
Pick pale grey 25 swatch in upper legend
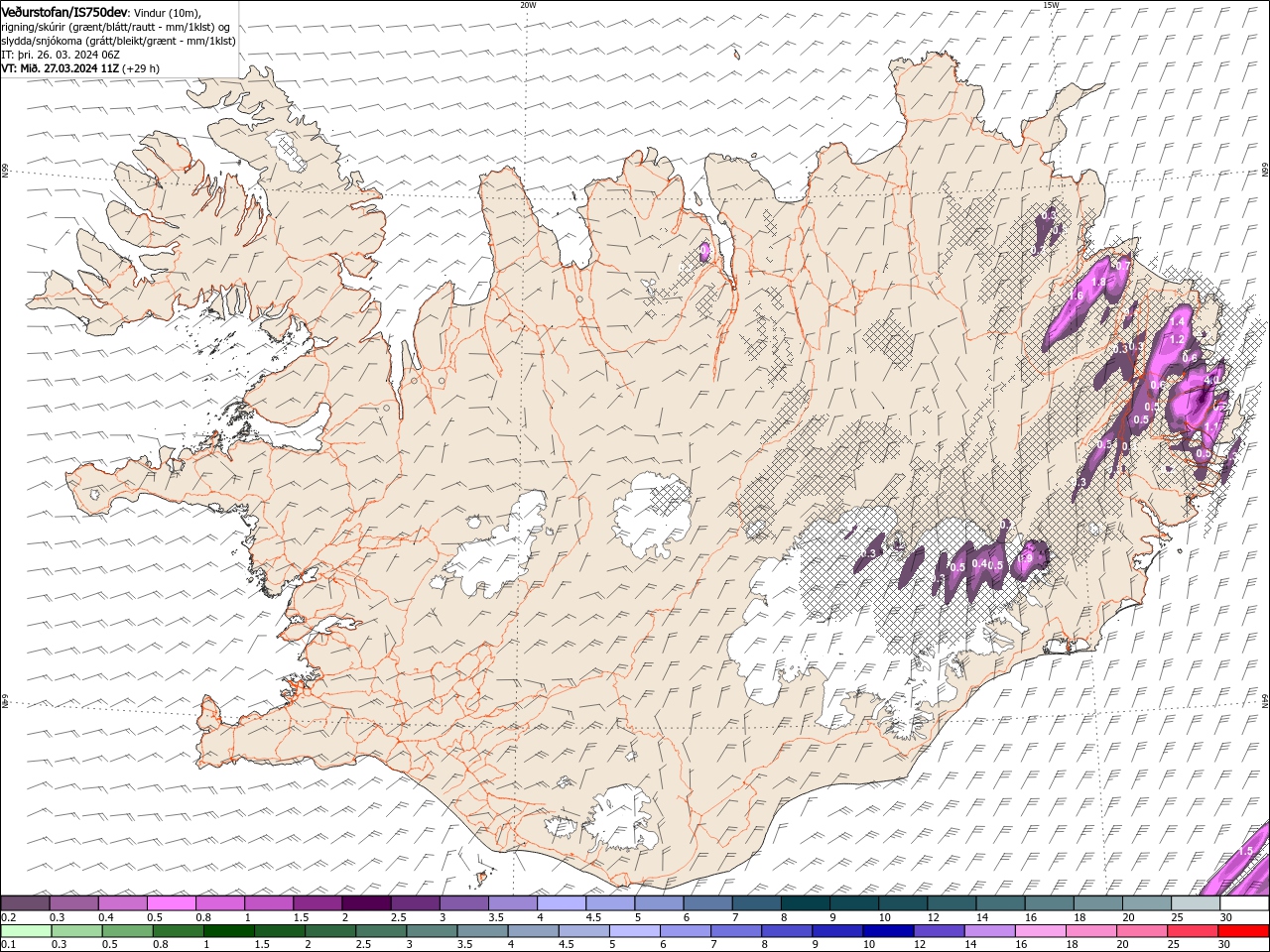pos(1195,902)
